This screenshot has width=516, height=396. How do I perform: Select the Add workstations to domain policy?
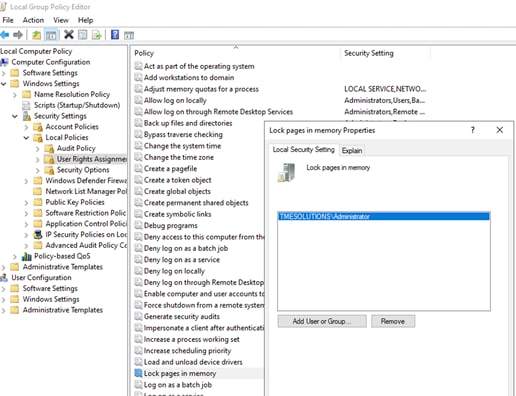[x=189, y=78]
